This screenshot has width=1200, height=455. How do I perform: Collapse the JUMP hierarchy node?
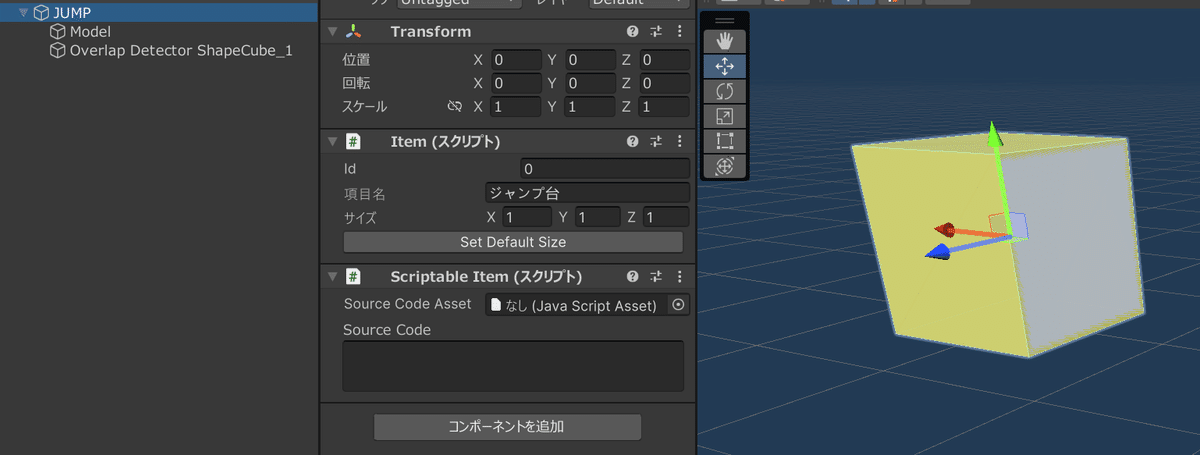23,13
